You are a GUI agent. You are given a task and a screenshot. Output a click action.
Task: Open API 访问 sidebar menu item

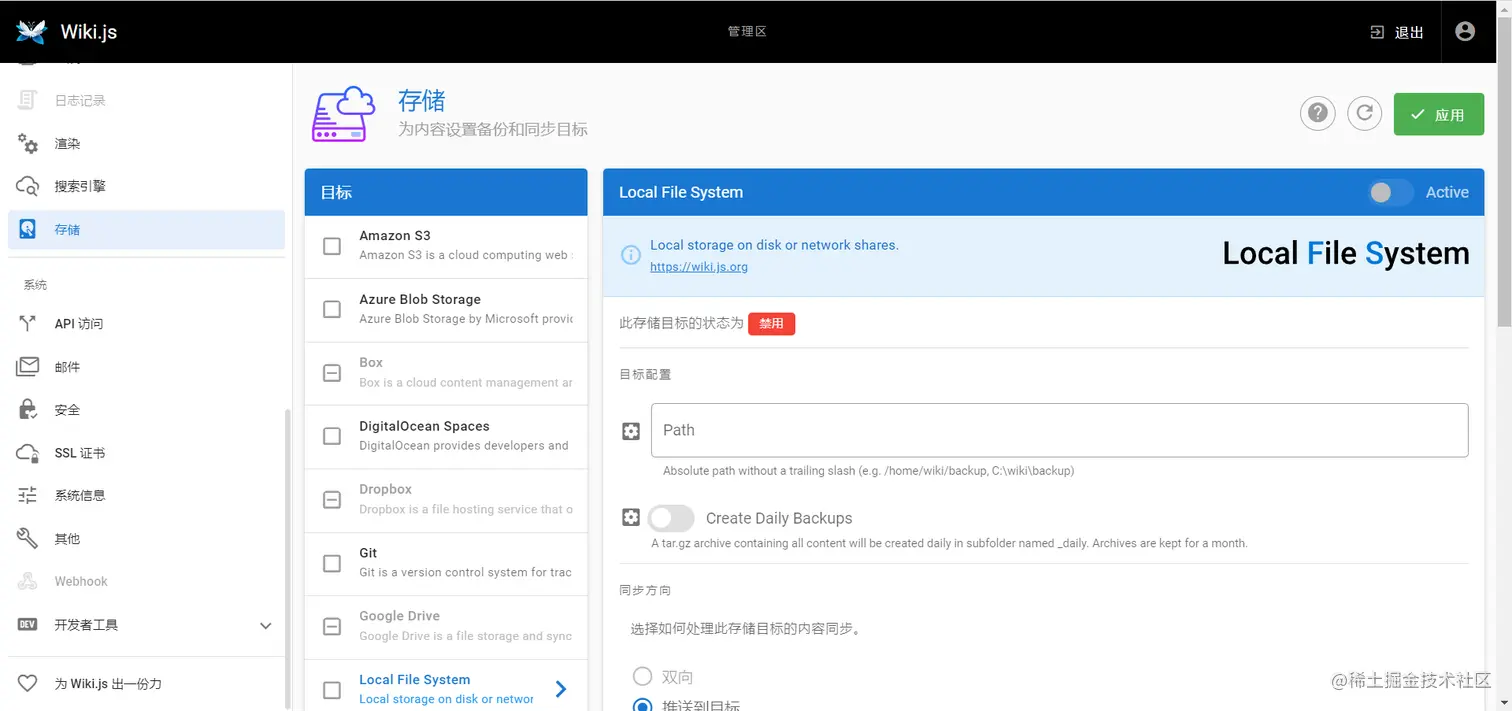pyautogui.click(x=147, y=323)
